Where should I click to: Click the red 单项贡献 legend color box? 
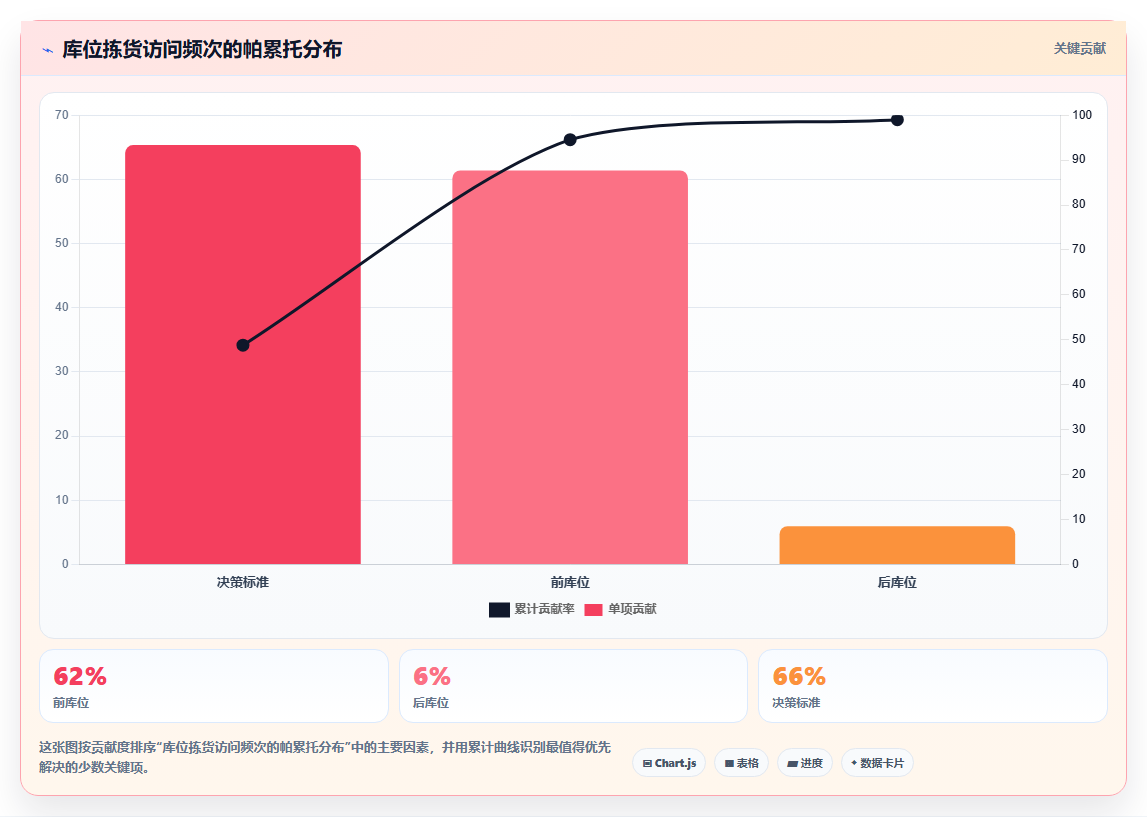[x=593, y=610]
